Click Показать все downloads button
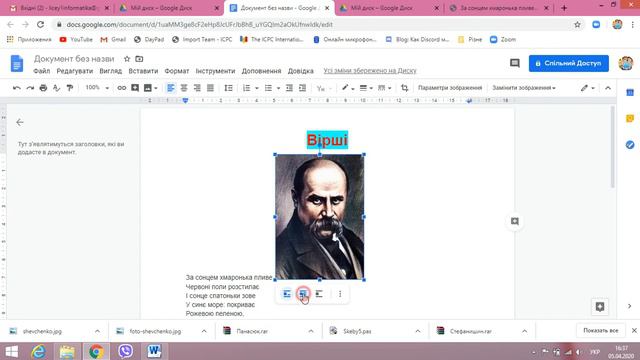The width and height of the screenshot is (640, 360). [600, 331]
